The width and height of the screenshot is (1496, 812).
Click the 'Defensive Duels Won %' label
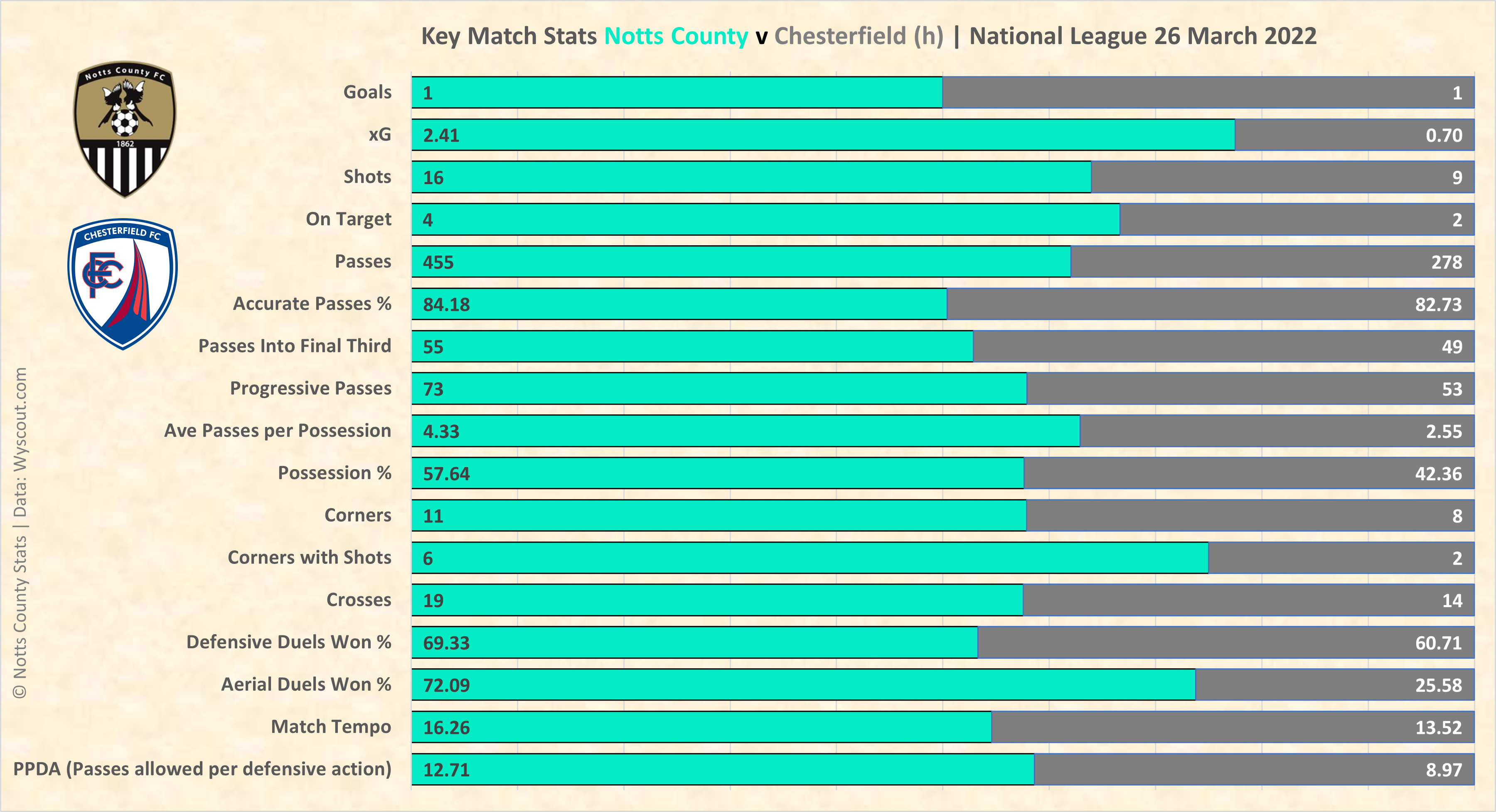tap(288, 642)
